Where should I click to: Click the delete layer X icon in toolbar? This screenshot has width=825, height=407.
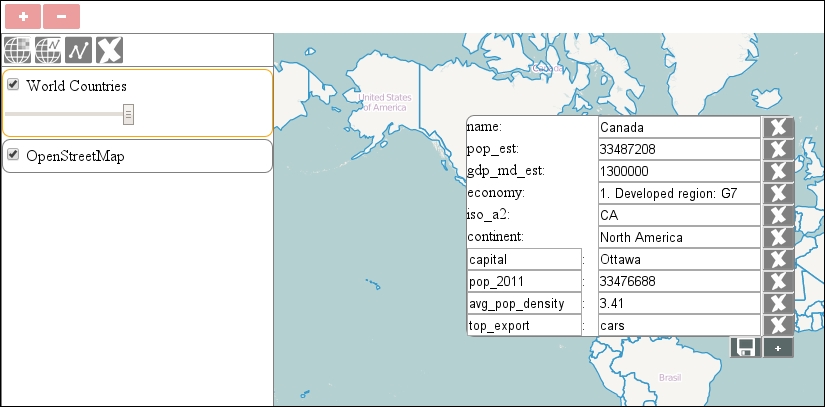[110, 50]
